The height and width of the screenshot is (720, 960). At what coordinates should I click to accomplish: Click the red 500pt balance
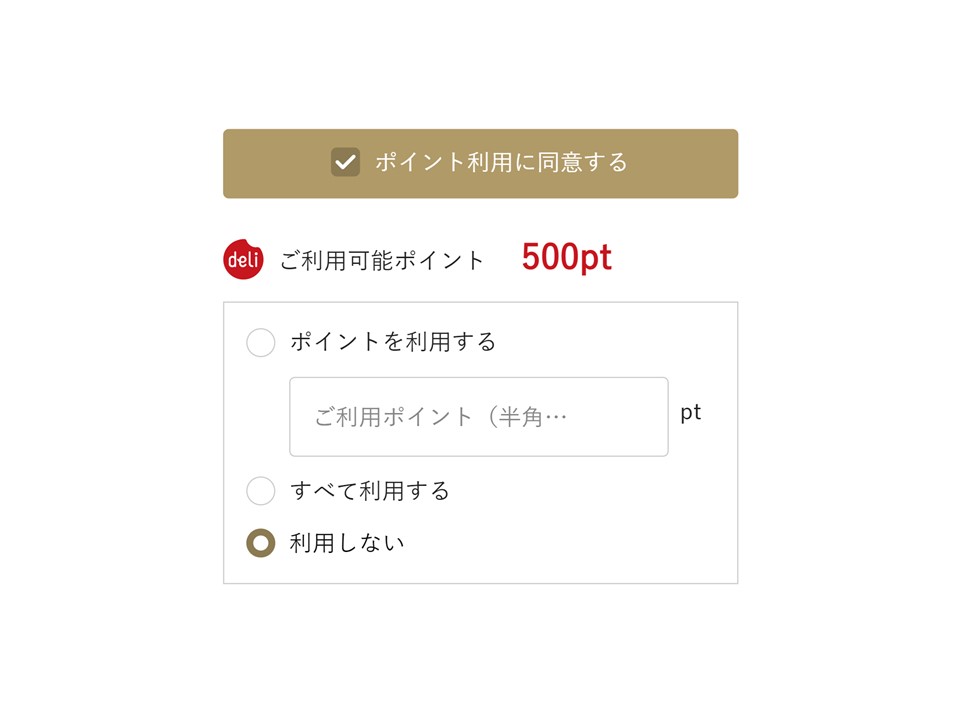coord(566,259)
